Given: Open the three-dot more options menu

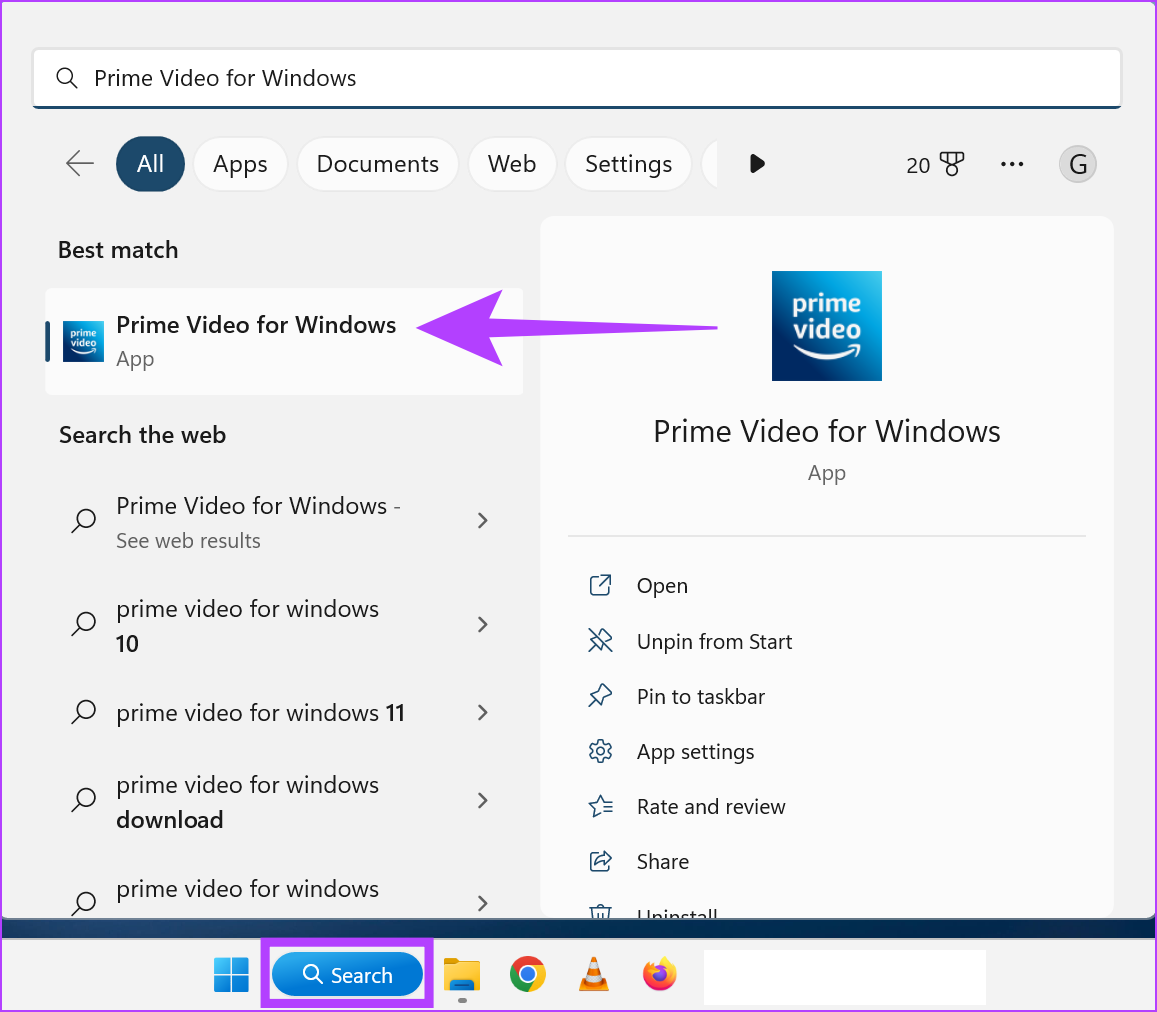Looking at the screenshot, I should (x=1012, y=164).
